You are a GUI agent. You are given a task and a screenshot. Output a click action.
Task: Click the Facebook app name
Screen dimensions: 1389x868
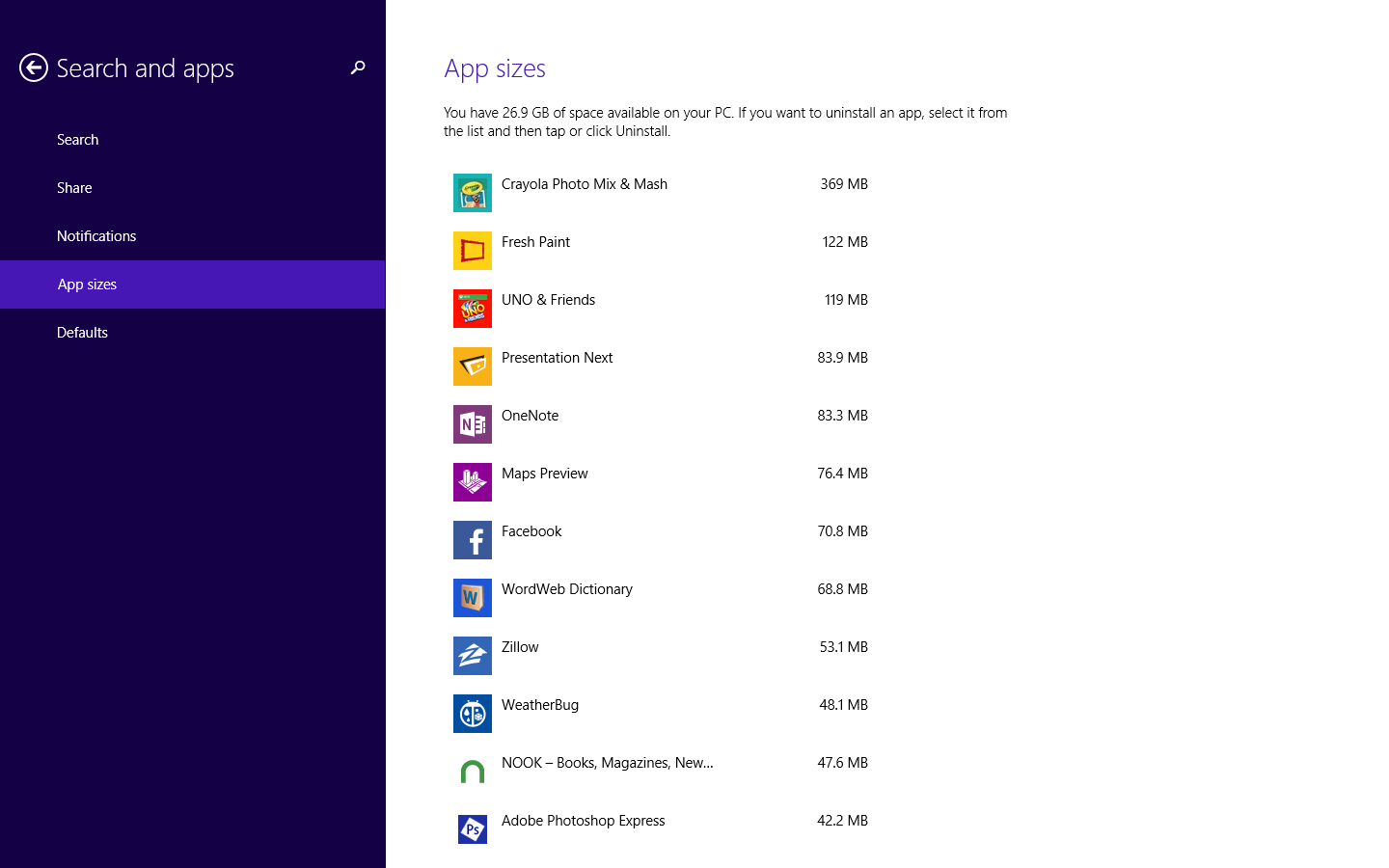(x=531, y=531)
